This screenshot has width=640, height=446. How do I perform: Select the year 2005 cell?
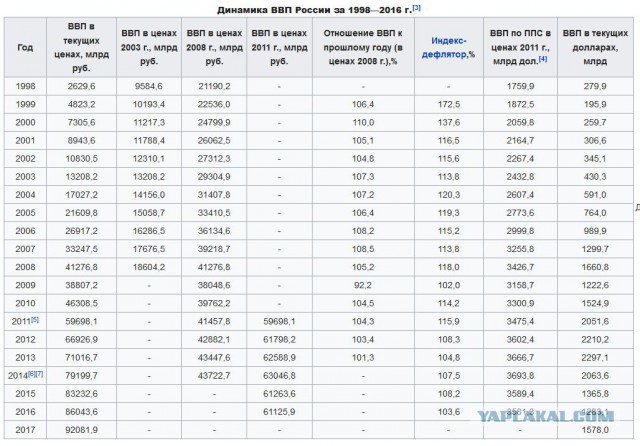tap(25, 213)
